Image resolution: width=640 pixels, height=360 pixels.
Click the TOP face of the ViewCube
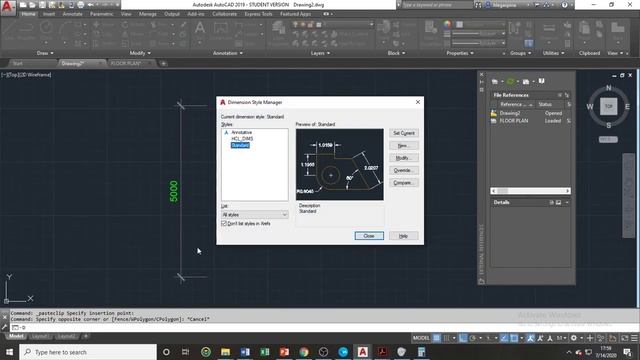tap(609, 107)
